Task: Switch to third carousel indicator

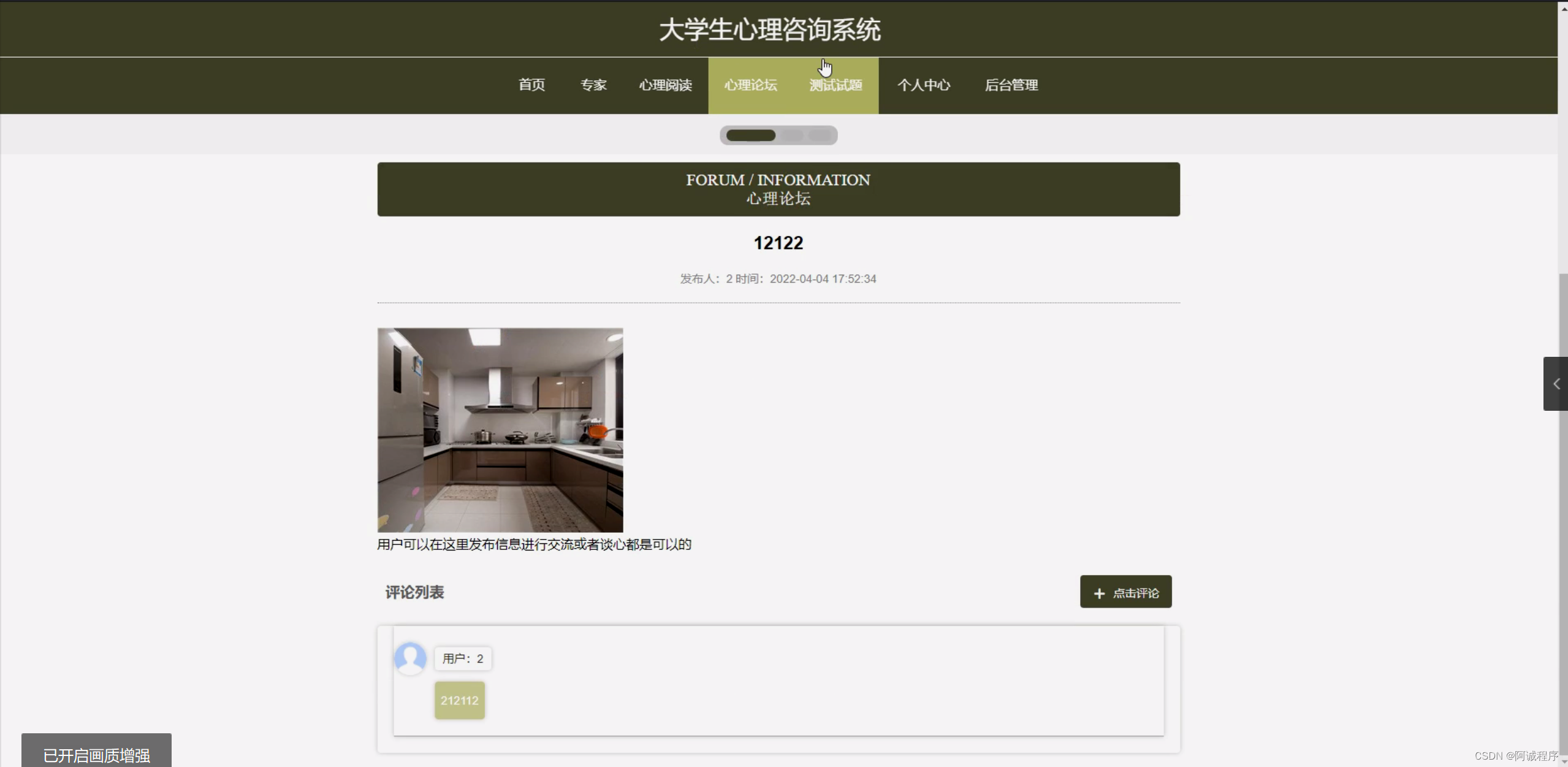Action: coord(820,135)
